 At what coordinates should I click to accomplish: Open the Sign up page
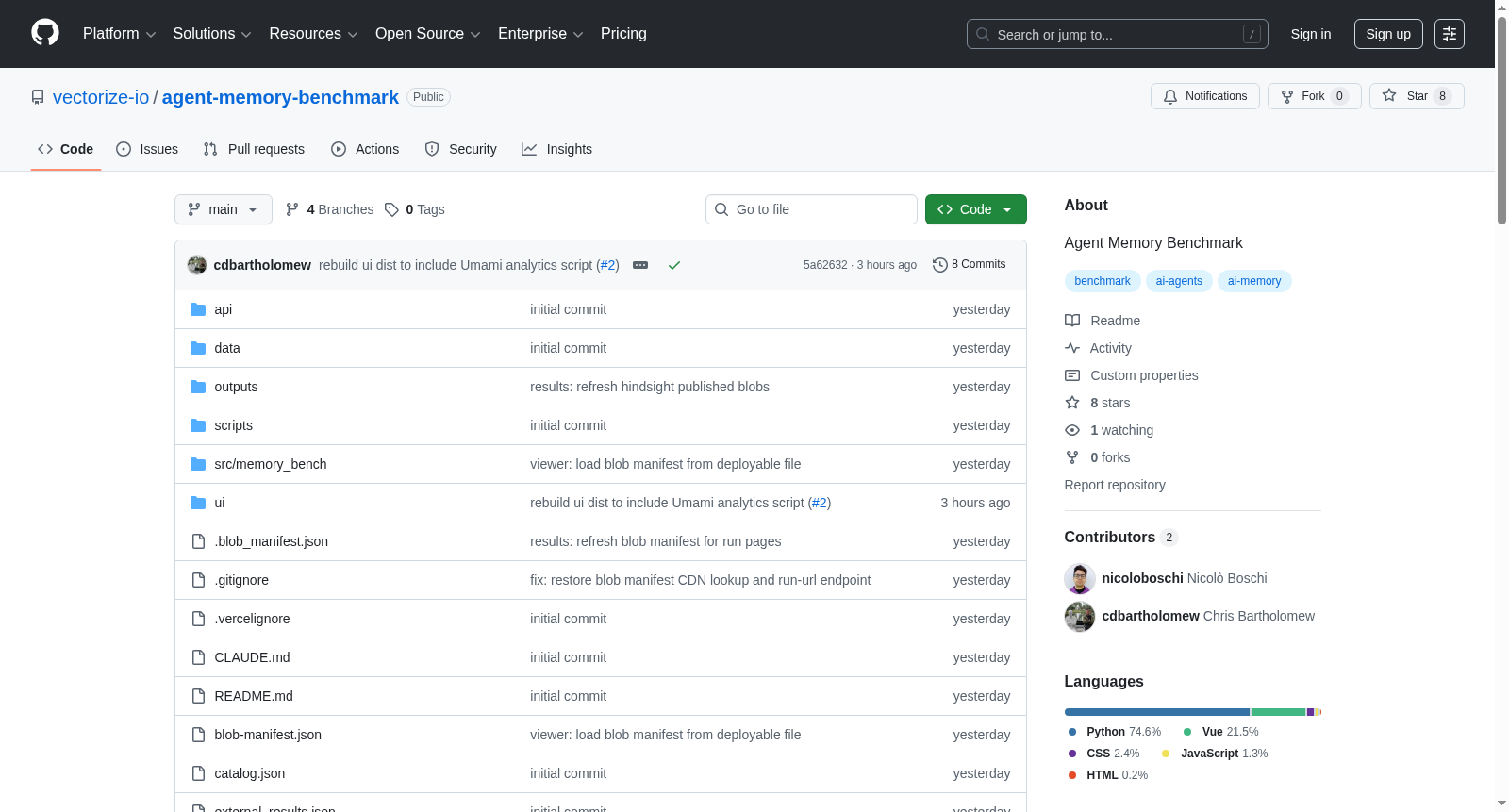coord(1388,34)
